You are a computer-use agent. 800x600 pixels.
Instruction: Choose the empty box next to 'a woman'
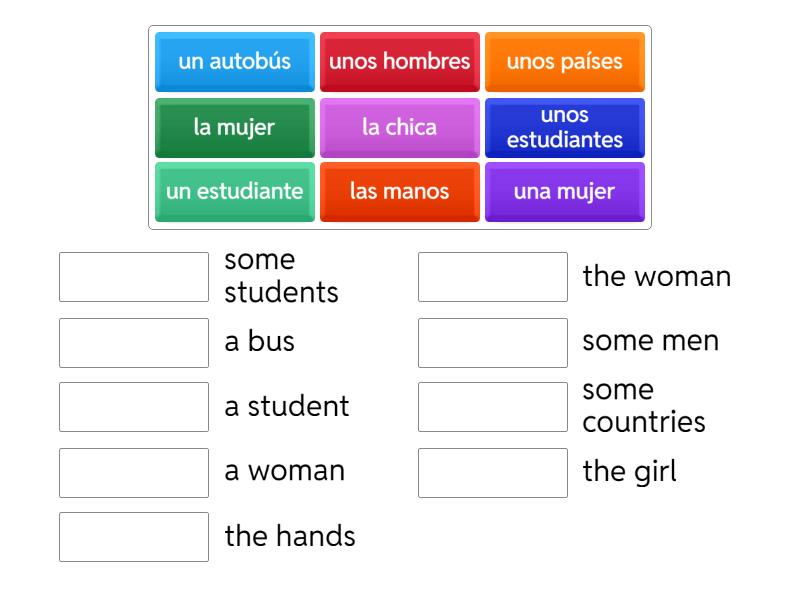134,472
